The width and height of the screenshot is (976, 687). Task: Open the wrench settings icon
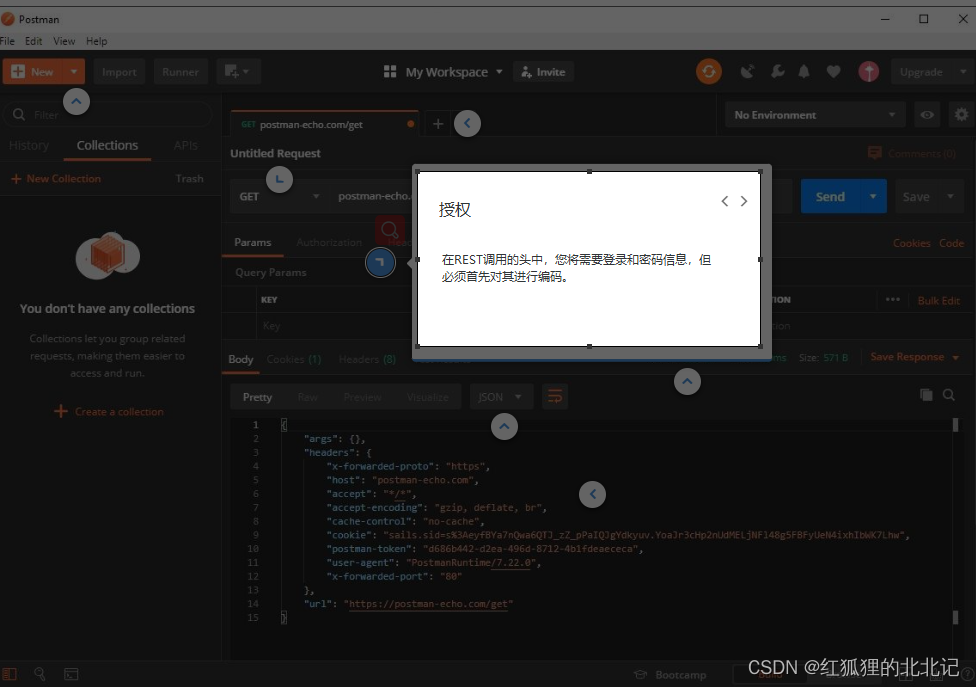(x=777, y=72)
